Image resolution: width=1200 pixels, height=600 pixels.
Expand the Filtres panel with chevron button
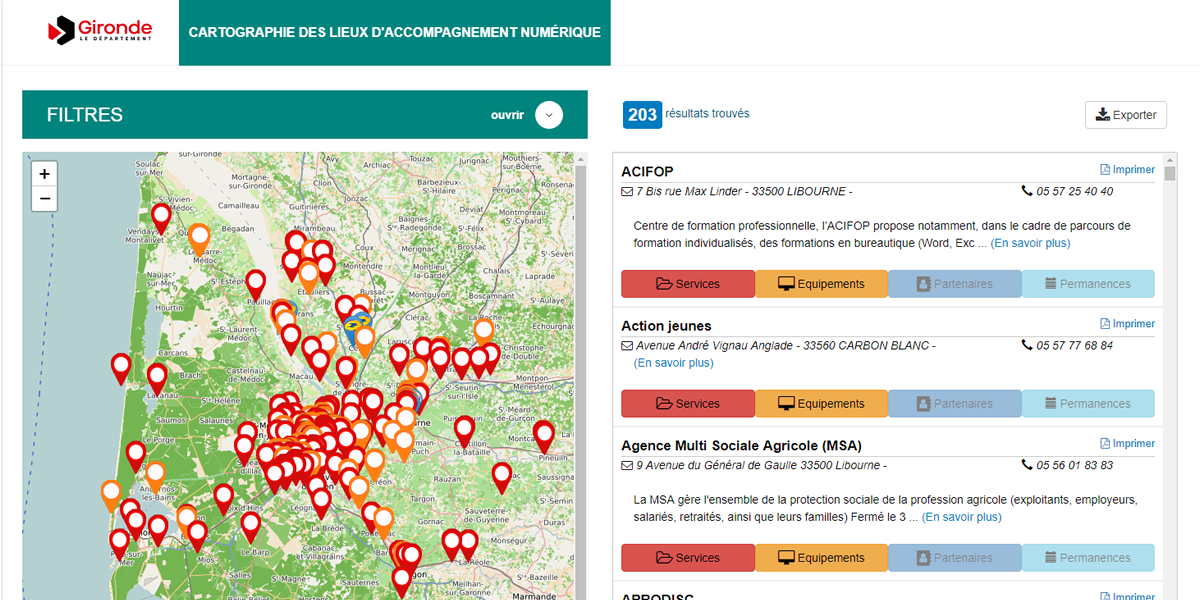(x=549, y=115)
